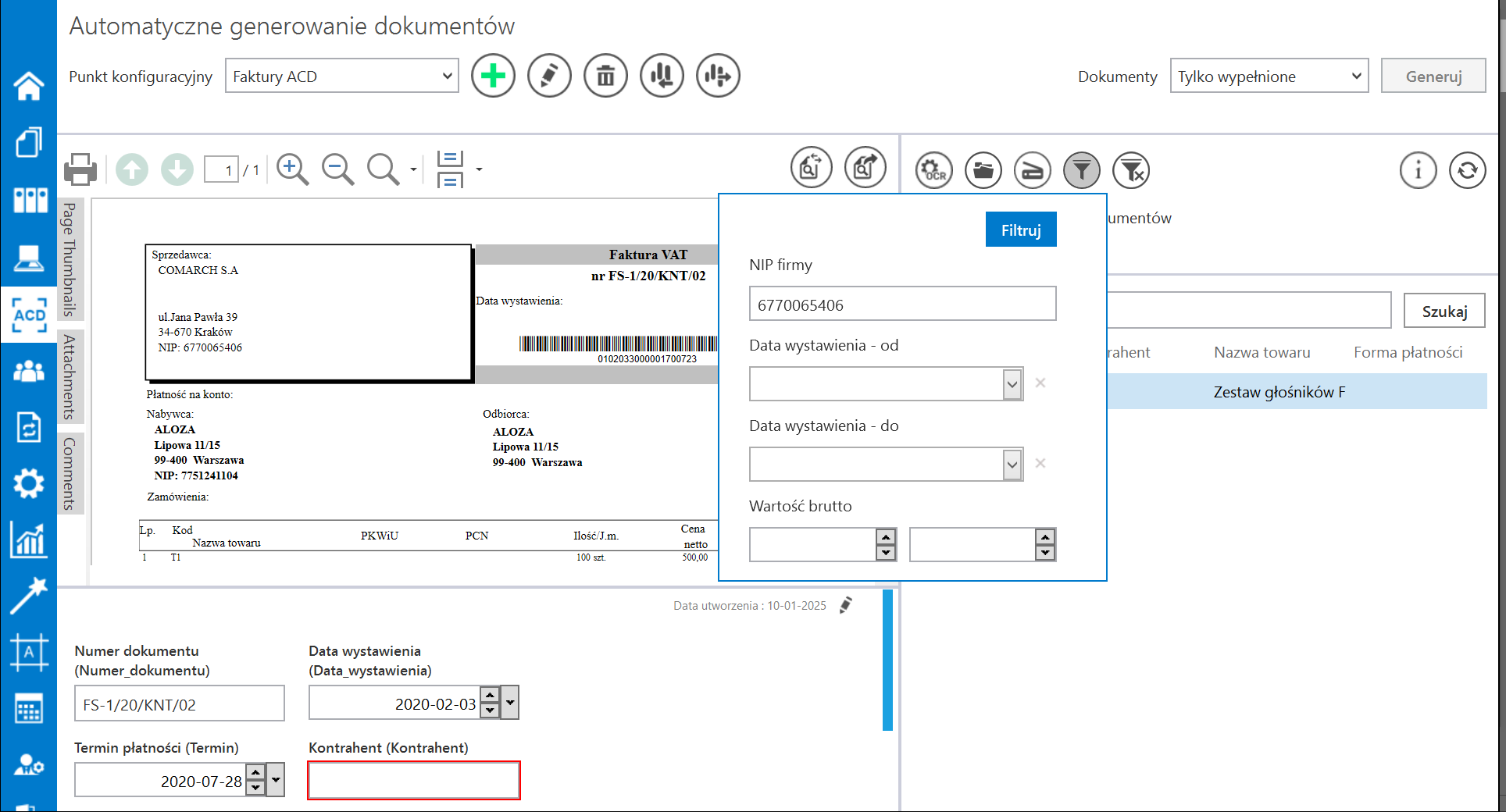Click the NIP firmy input field
The height and width of the screenshot is (812, 1506).
coord(902,304)
